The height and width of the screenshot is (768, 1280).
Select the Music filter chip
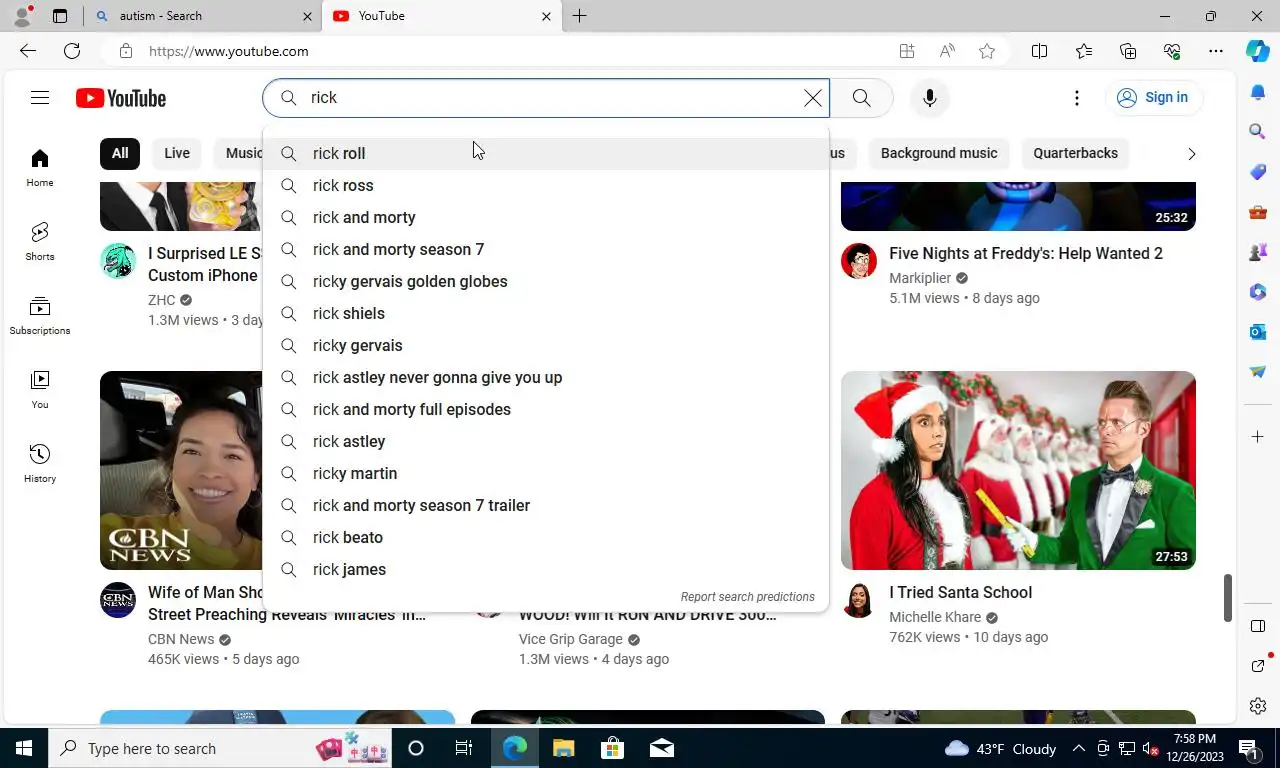pos(239,153)
